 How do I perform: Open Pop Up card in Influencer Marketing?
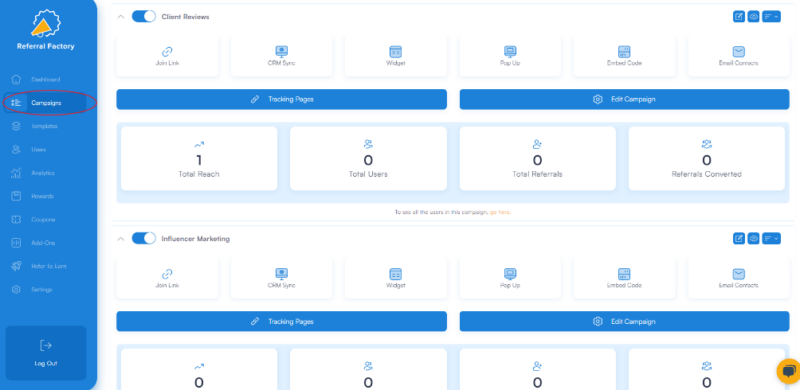(510, 278)
